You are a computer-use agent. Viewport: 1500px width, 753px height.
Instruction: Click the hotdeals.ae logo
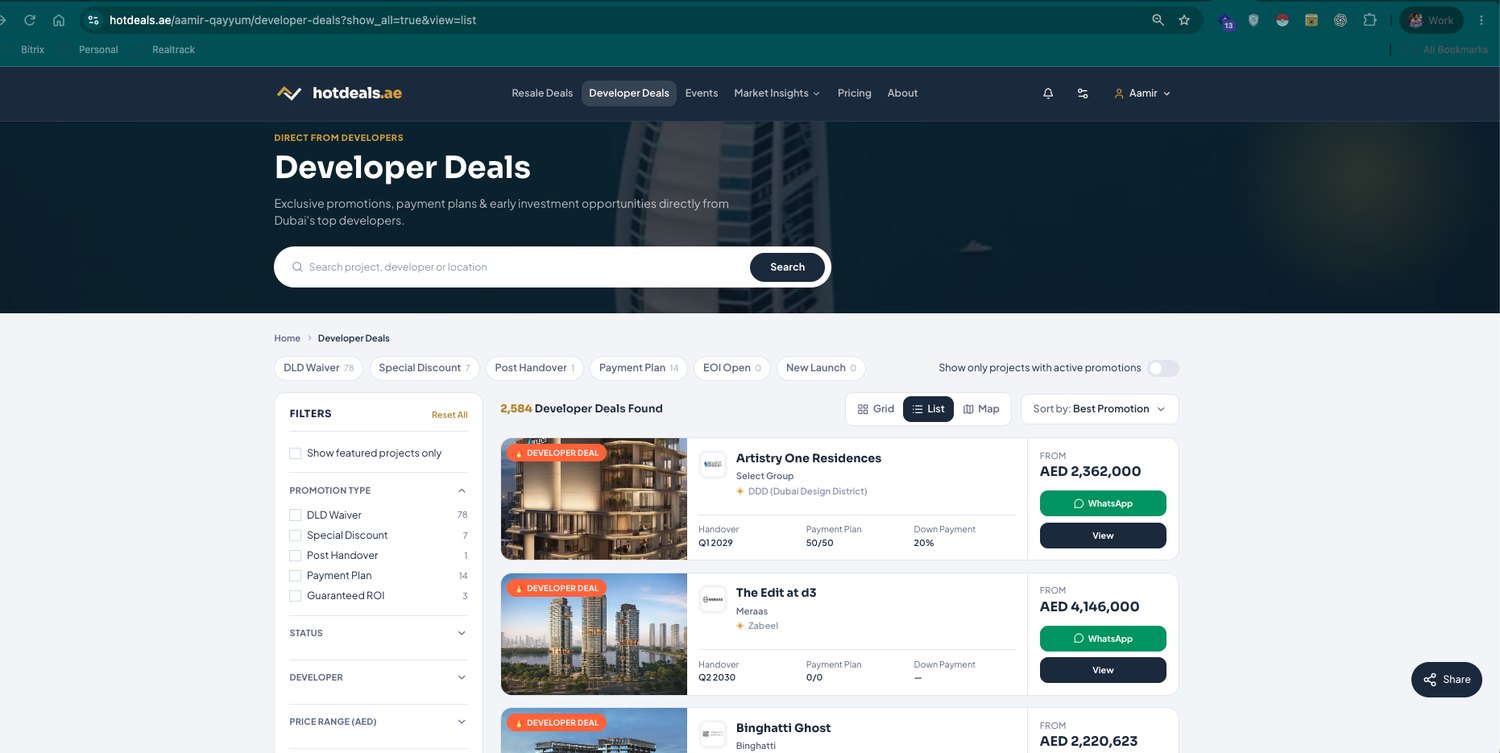pyautogui.click(x=339, y=93)
